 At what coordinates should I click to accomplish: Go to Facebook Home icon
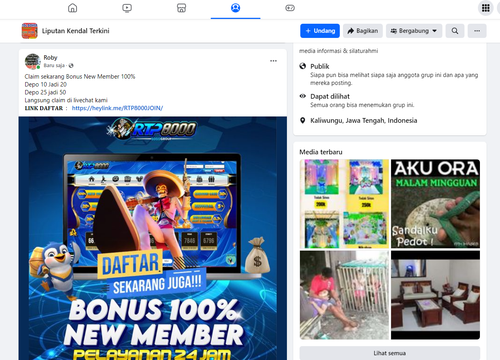[x=72, y=8]
